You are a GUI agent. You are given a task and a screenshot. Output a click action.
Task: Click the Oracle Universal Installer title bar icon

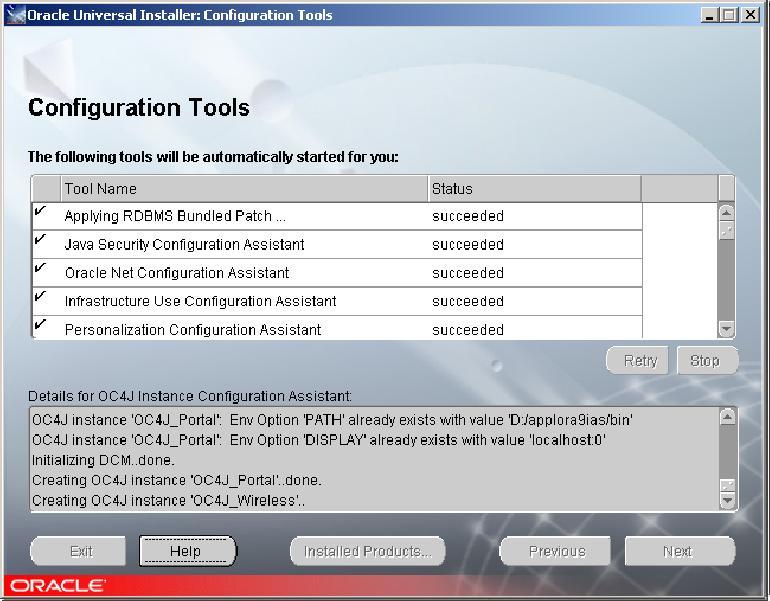(15, 15)
